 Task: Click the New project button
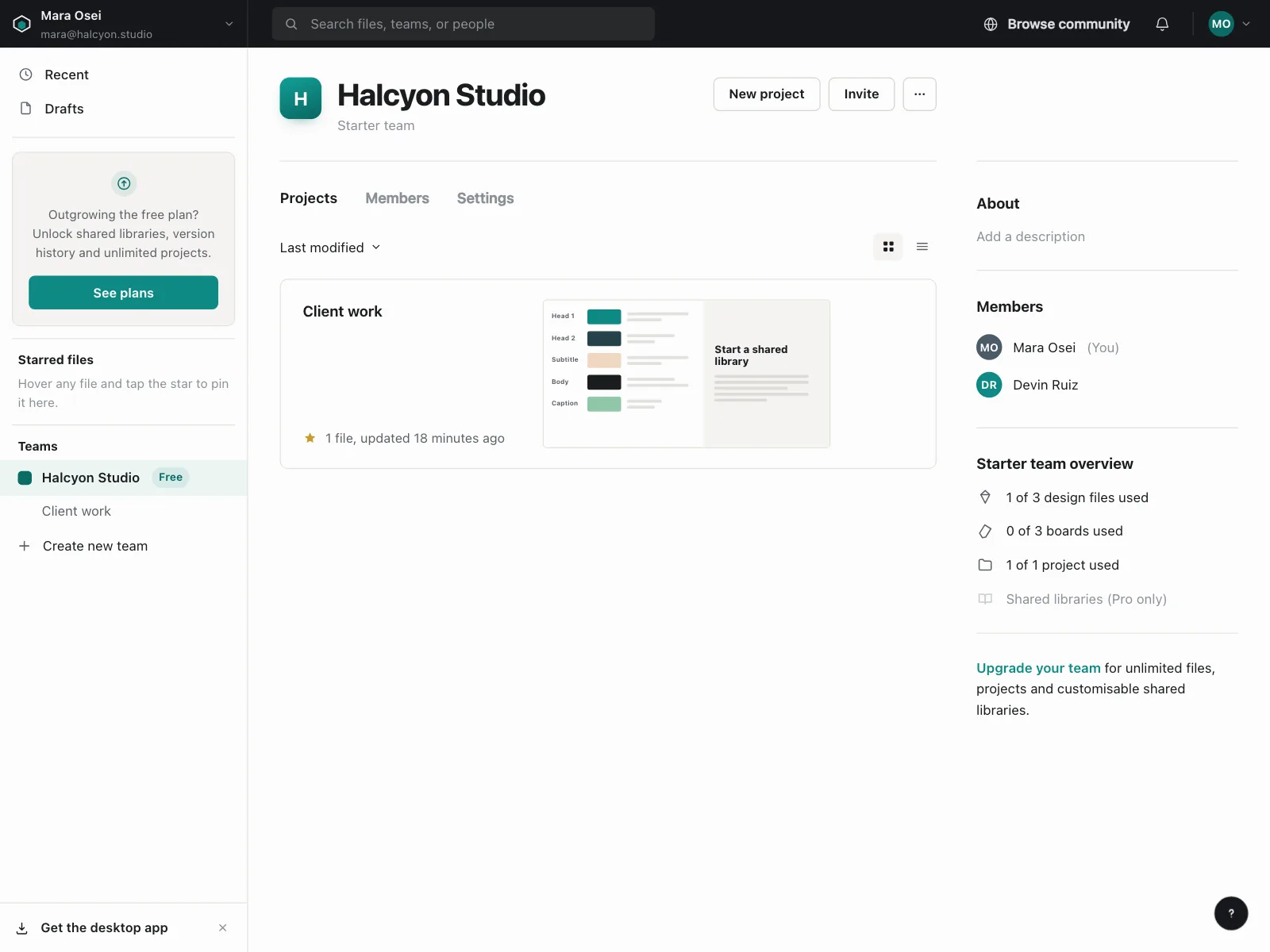767,94
